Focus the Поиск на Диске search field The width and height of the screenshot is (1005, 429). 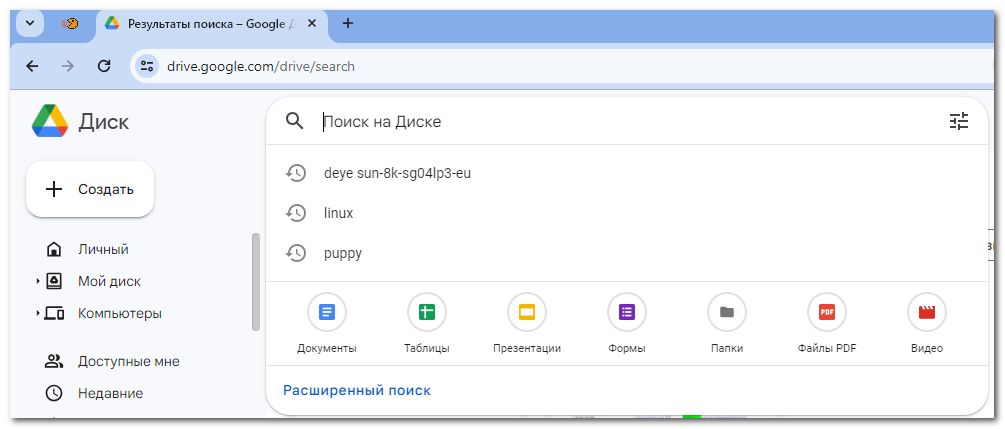click(x=628, y=122)
